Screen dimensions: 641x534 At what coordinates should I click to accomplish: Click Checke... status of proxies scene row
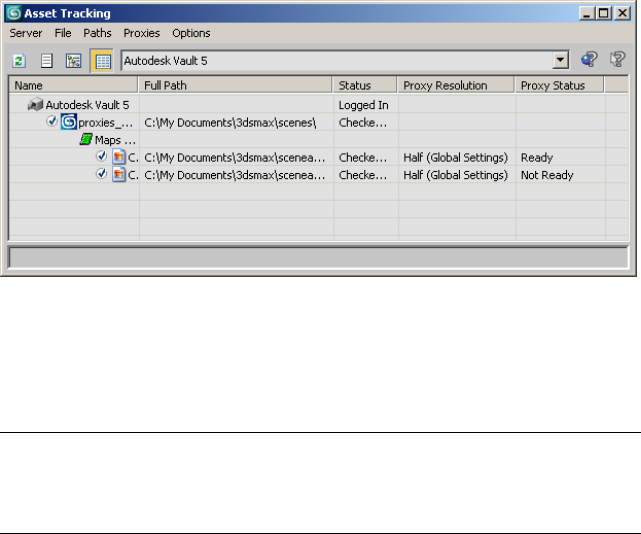(x=363, y=123)
